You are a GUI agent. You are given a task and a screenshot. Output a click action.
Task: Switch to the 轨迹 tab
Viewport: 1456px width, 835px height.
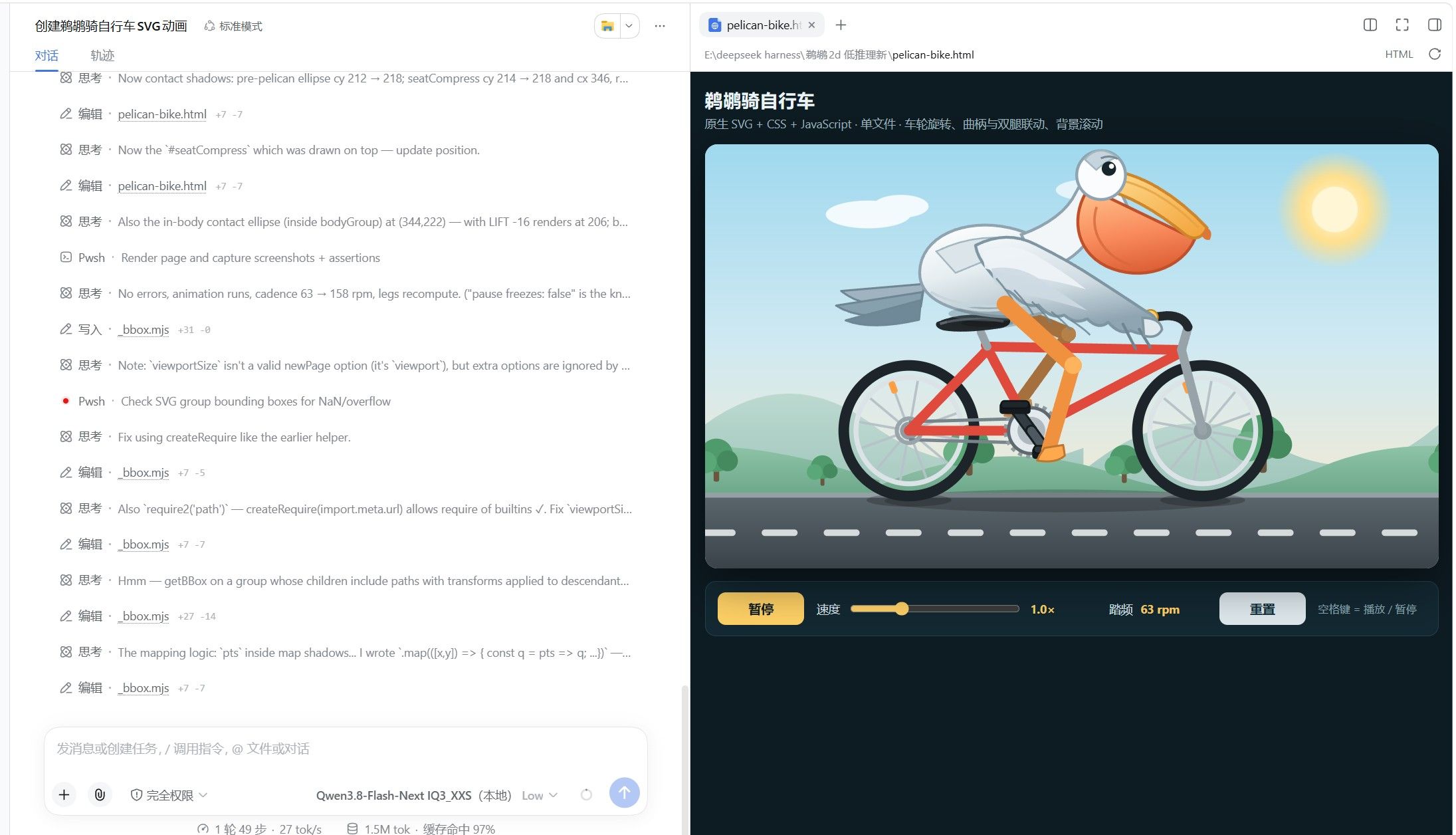coord(102,55)
